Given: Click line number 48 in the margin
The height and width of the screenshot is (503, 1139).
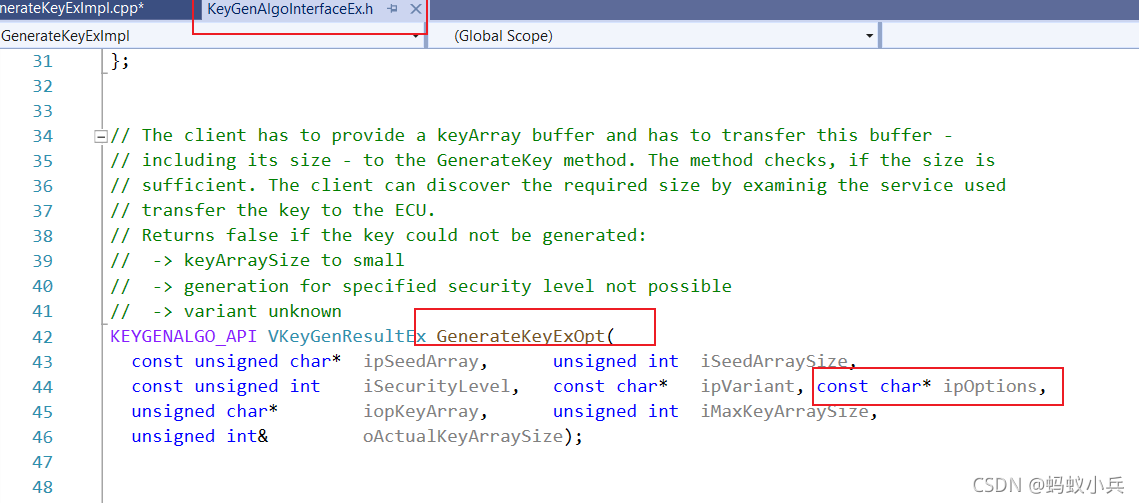Looking at the screenshot, I should point(43,486).
